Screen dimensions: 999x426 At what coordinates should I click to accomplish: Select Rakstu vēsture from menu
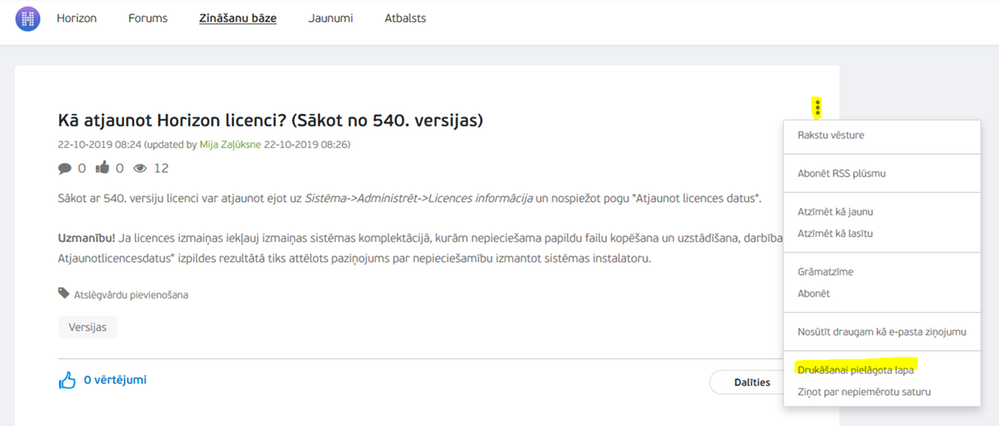[831, 135]
